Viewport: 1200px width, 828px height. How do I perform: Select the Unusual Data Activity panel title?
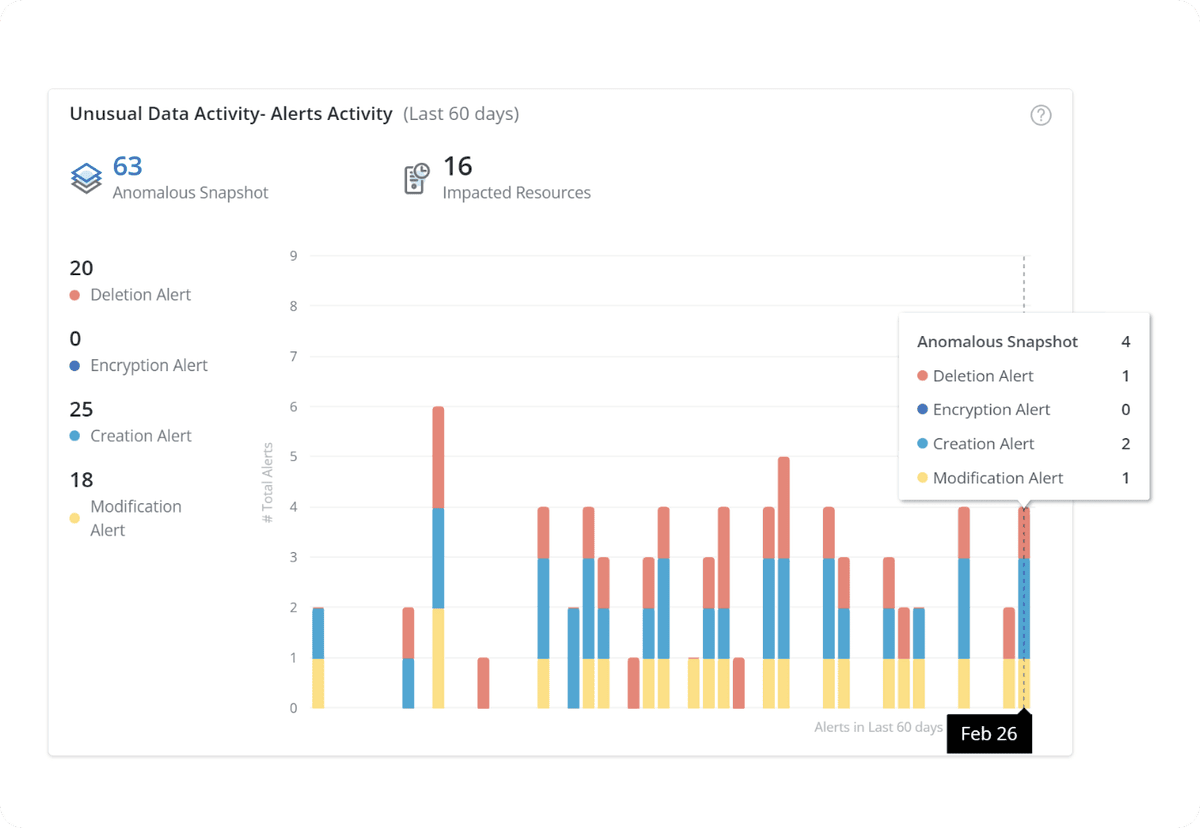click(230, 113)
